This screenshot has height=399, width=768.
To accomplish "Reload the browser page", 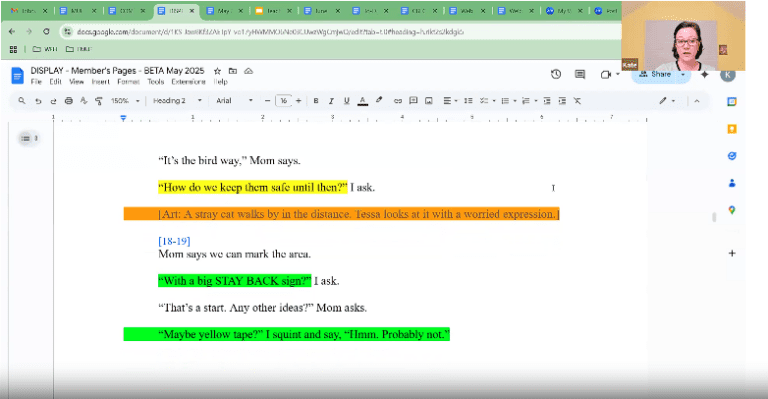I will click(x=46, y=31).
